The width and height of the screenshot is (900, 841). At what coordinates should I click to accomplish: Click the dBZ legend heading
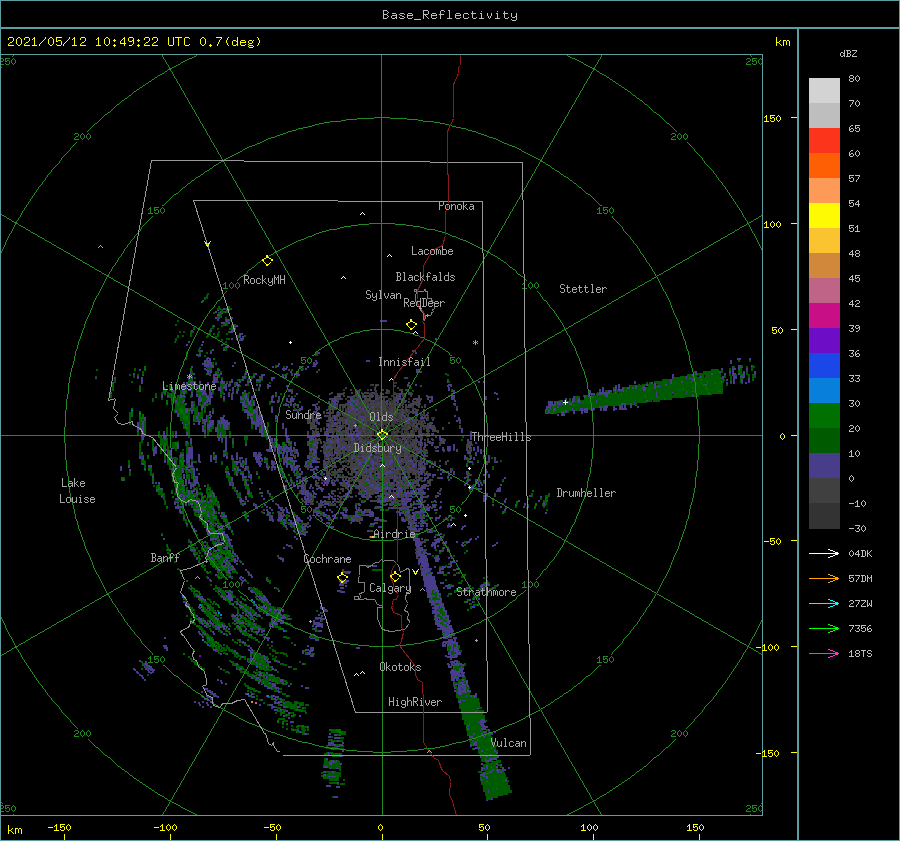click(x=848, y=53)
